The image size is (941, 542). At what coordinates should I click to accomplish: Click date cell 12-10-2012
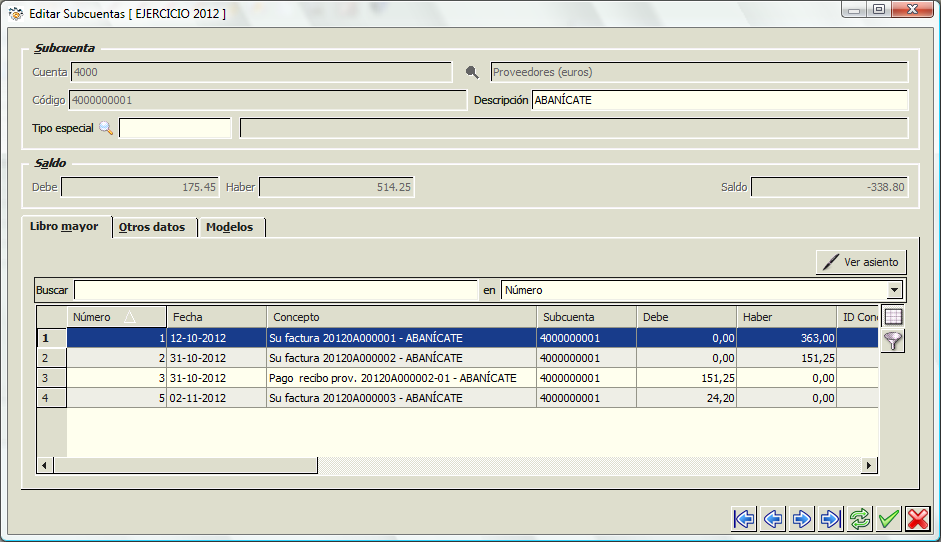(217, 338)
